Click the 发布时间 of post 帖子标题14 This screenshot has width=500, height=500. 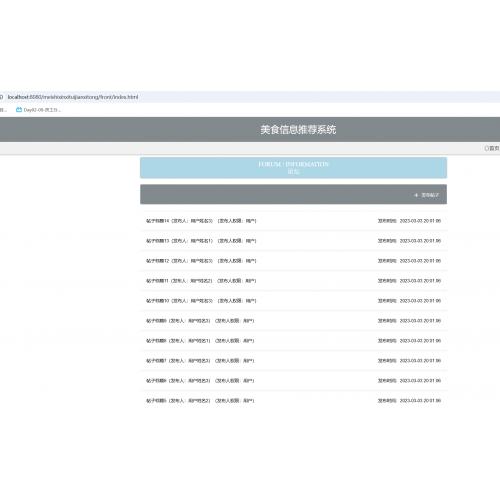point(409,221)
